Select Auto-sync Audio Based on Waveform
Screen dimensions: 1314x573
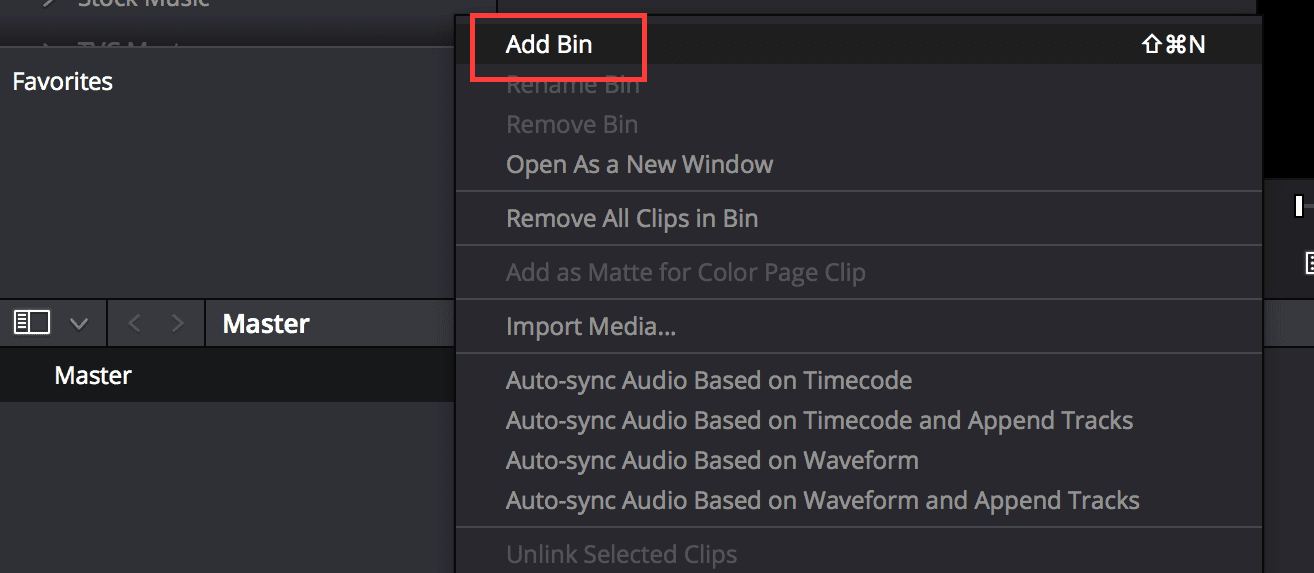712,460
